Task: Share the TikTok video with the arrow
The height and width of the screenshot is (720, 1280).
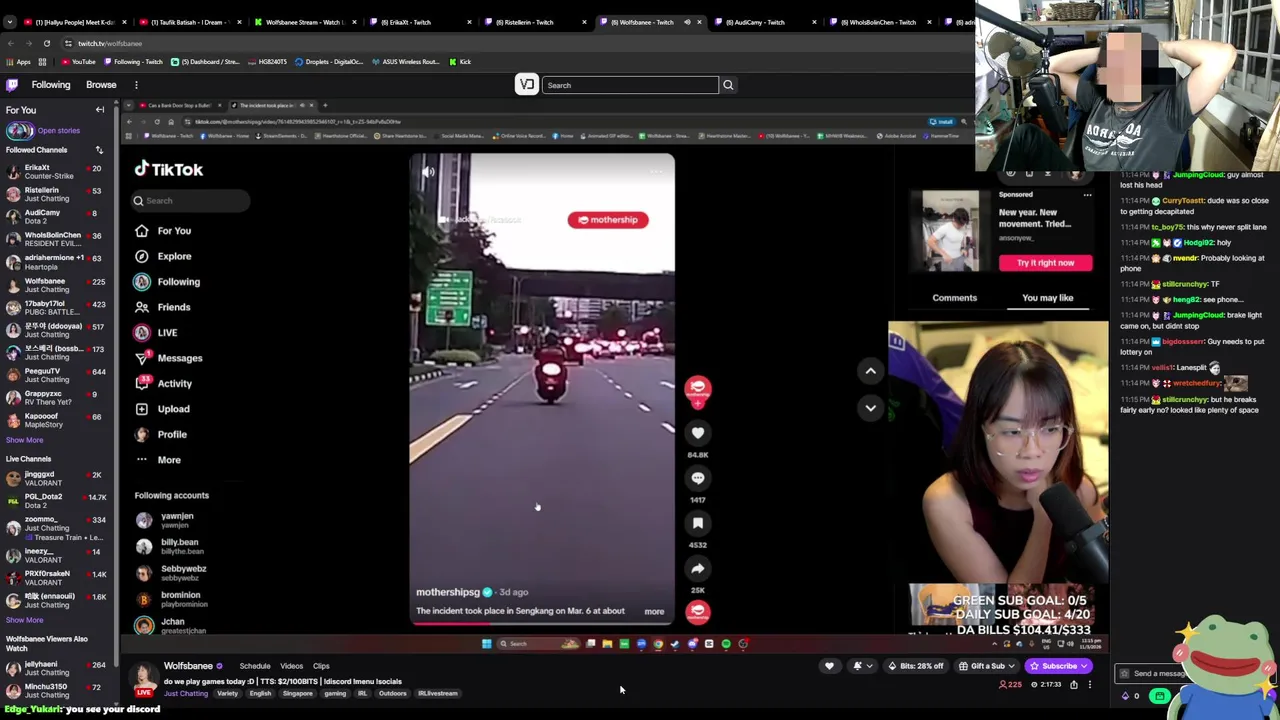Action: (x=698, y=568)
